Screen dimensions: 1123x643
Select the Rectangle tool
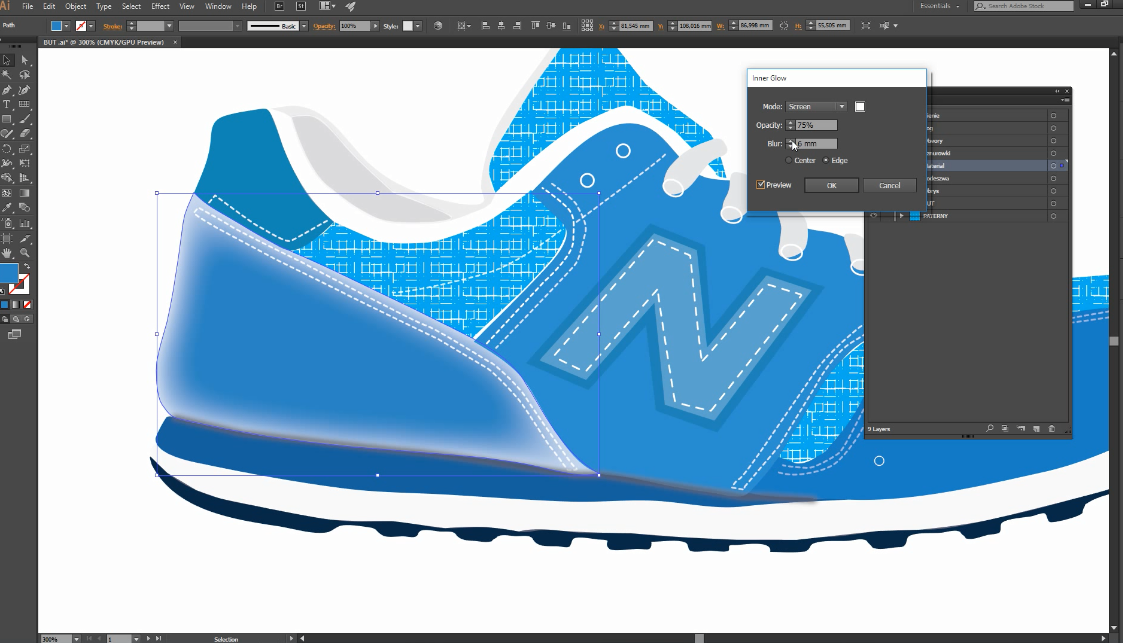7,120
